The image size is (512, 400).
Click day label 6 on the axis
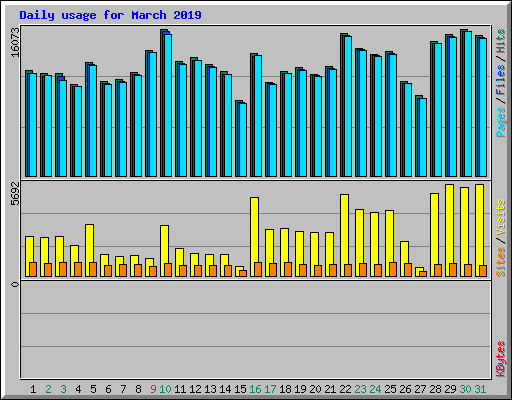[x=108, y=389]
